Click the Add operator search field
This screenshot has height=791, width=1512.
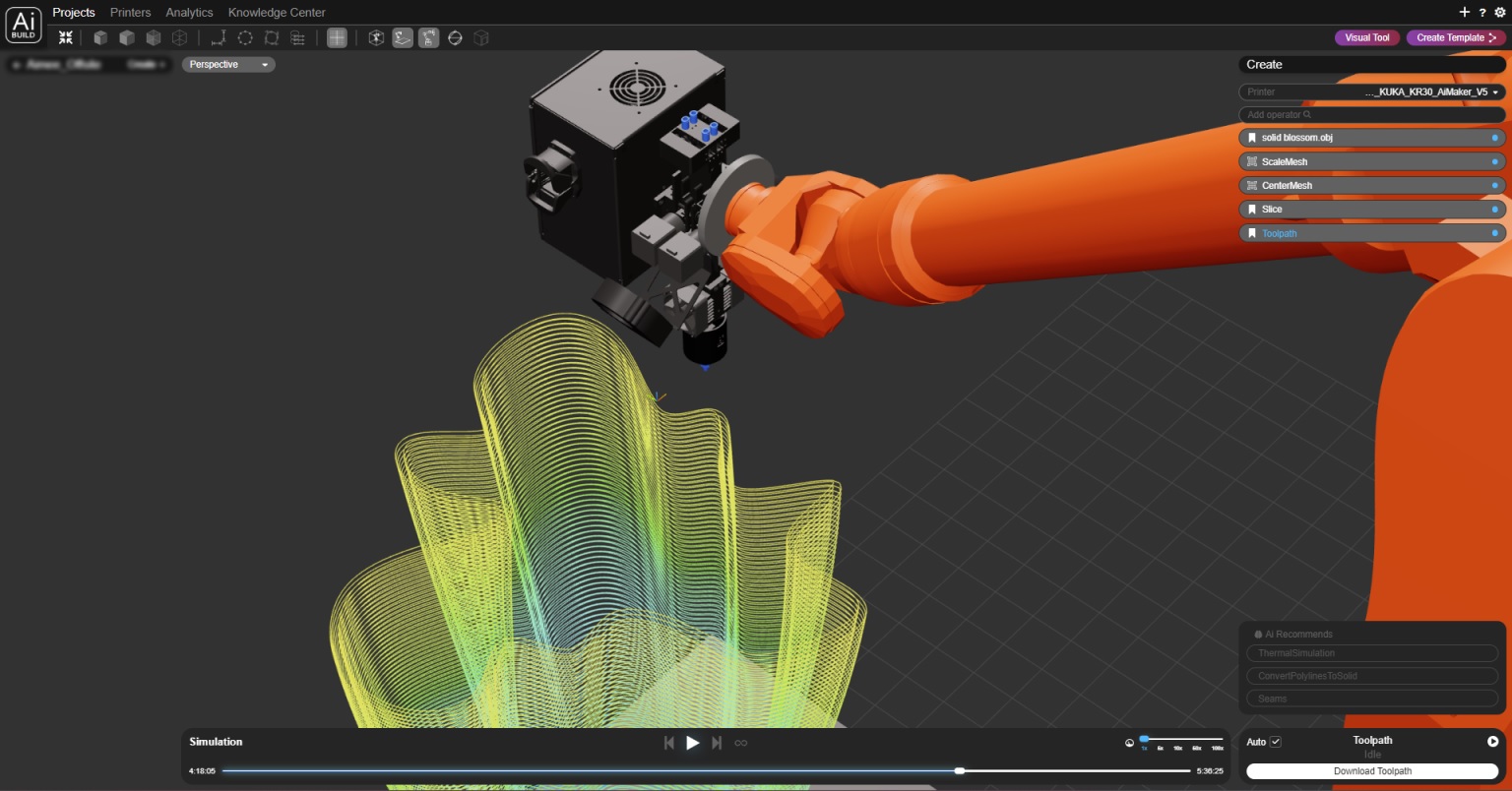coord(1372,115)
